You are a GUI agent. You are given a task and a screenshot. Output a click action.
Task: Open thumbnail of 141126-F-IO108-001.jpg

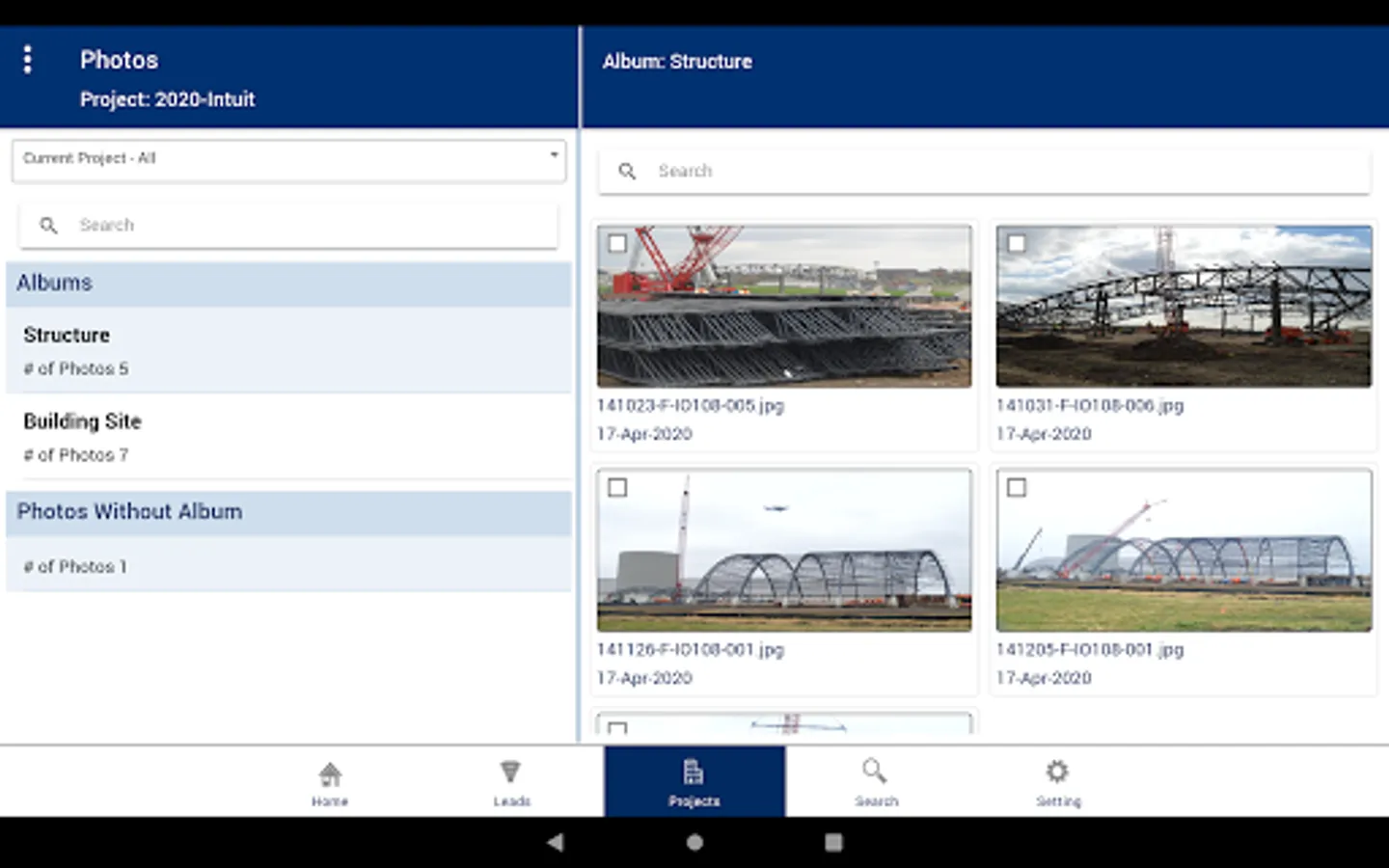[784, 551]
